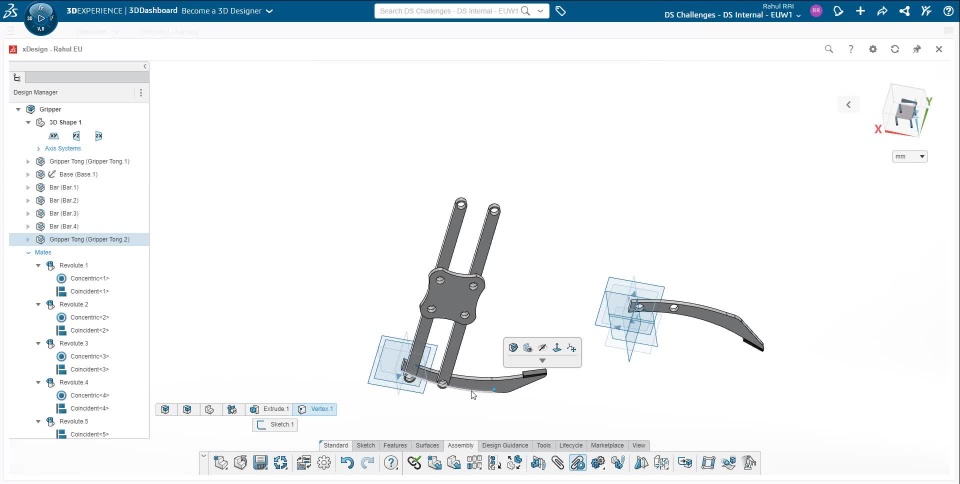This screenshot has width=960, height=484.
Task: Click the gear preferences icon in xDesign header
Action: tap(873, 49)
